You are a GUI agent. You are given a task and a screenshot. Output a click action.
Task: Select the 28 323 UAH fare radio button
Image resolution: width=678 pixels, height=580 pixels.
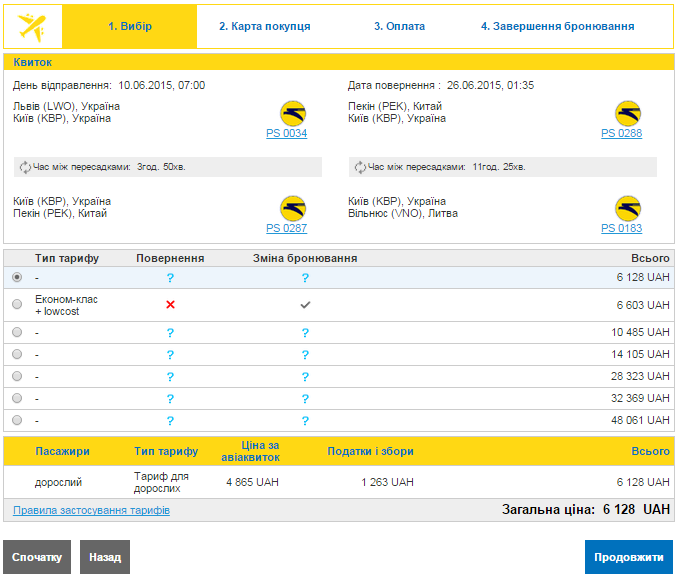[17, 376]
